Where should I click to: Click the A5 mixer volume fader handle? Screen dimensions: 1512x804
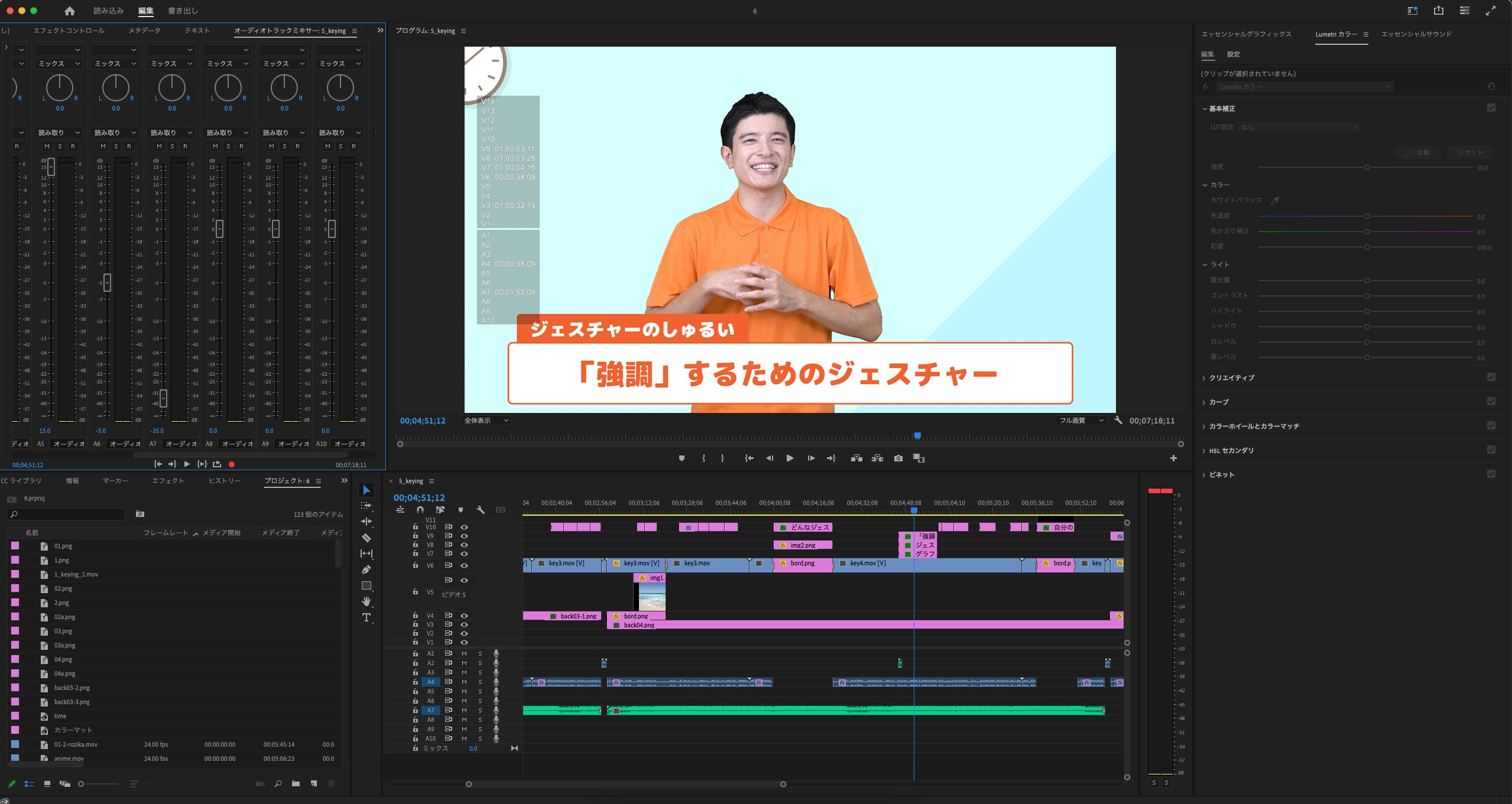(51, 167)
